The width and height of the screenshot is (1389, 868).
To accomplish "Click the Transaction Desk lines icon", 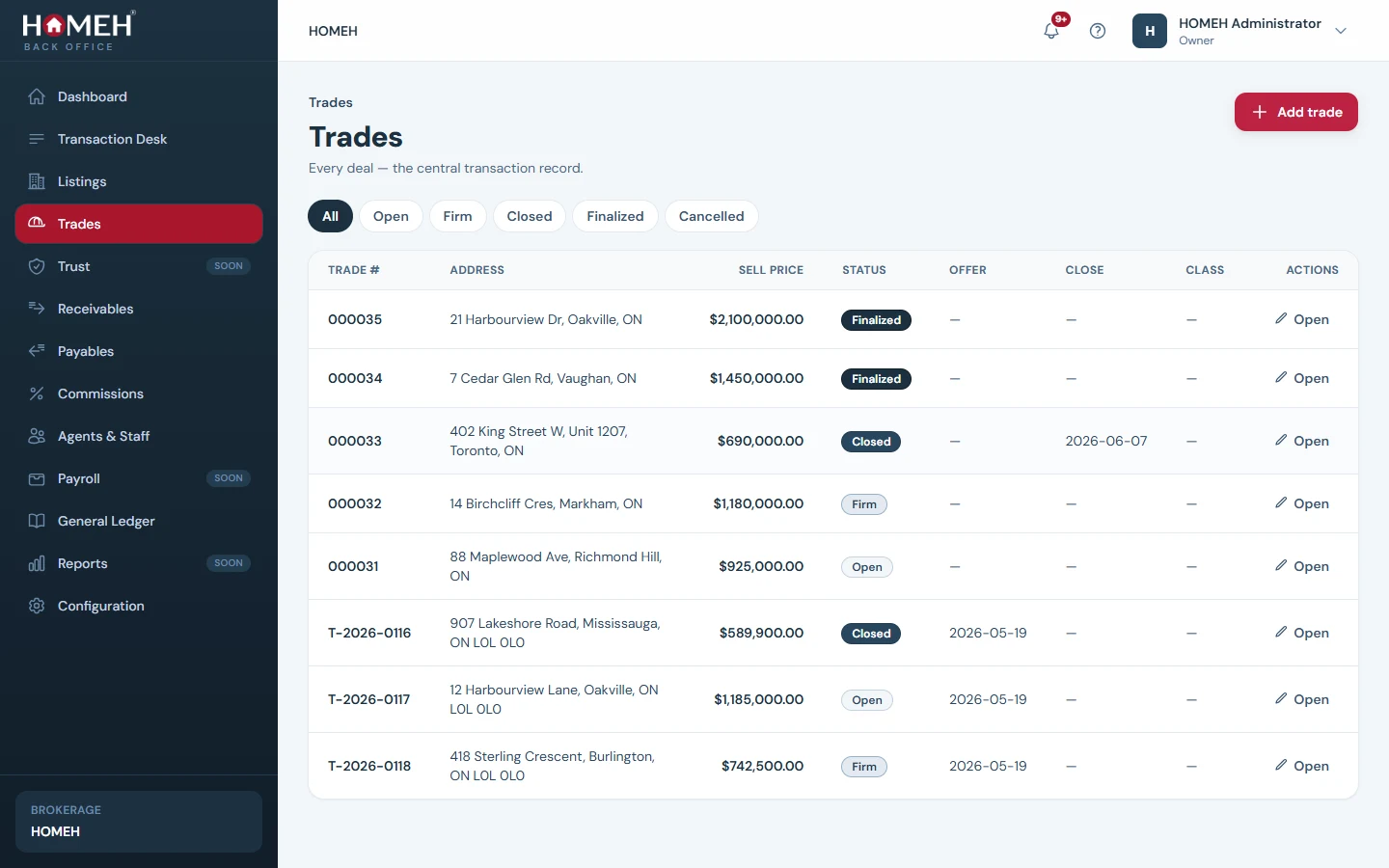I will click(x=37, y=139).
